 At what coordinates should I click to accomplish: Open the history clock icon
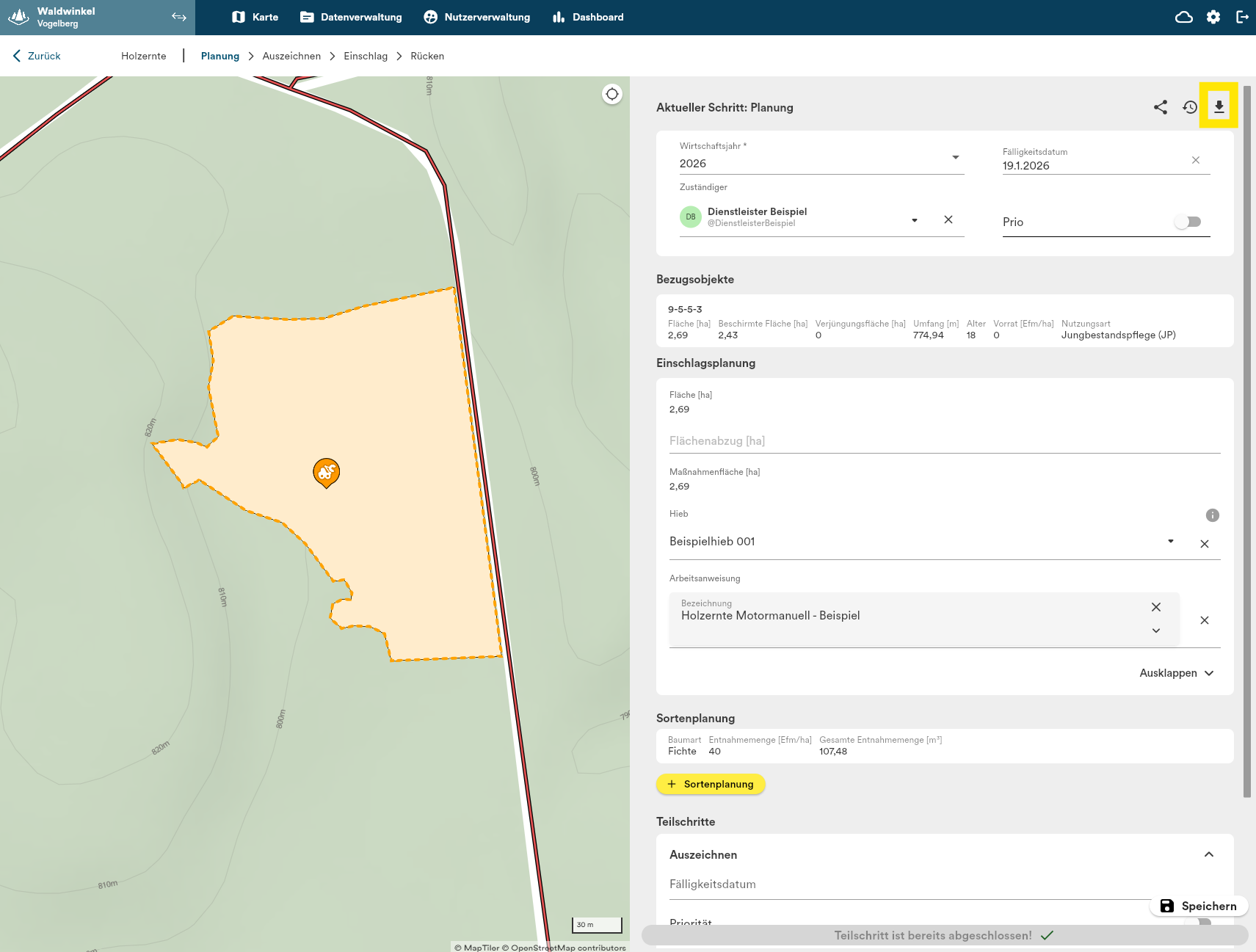pos(1189,107)
